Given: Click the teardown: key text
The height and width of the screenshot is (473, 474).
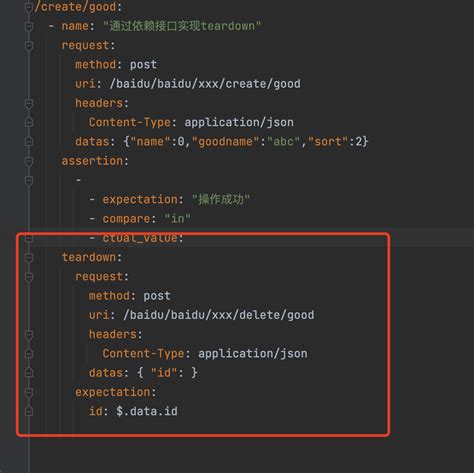Looking at the screenshot, I should click(x=92, y=257).
